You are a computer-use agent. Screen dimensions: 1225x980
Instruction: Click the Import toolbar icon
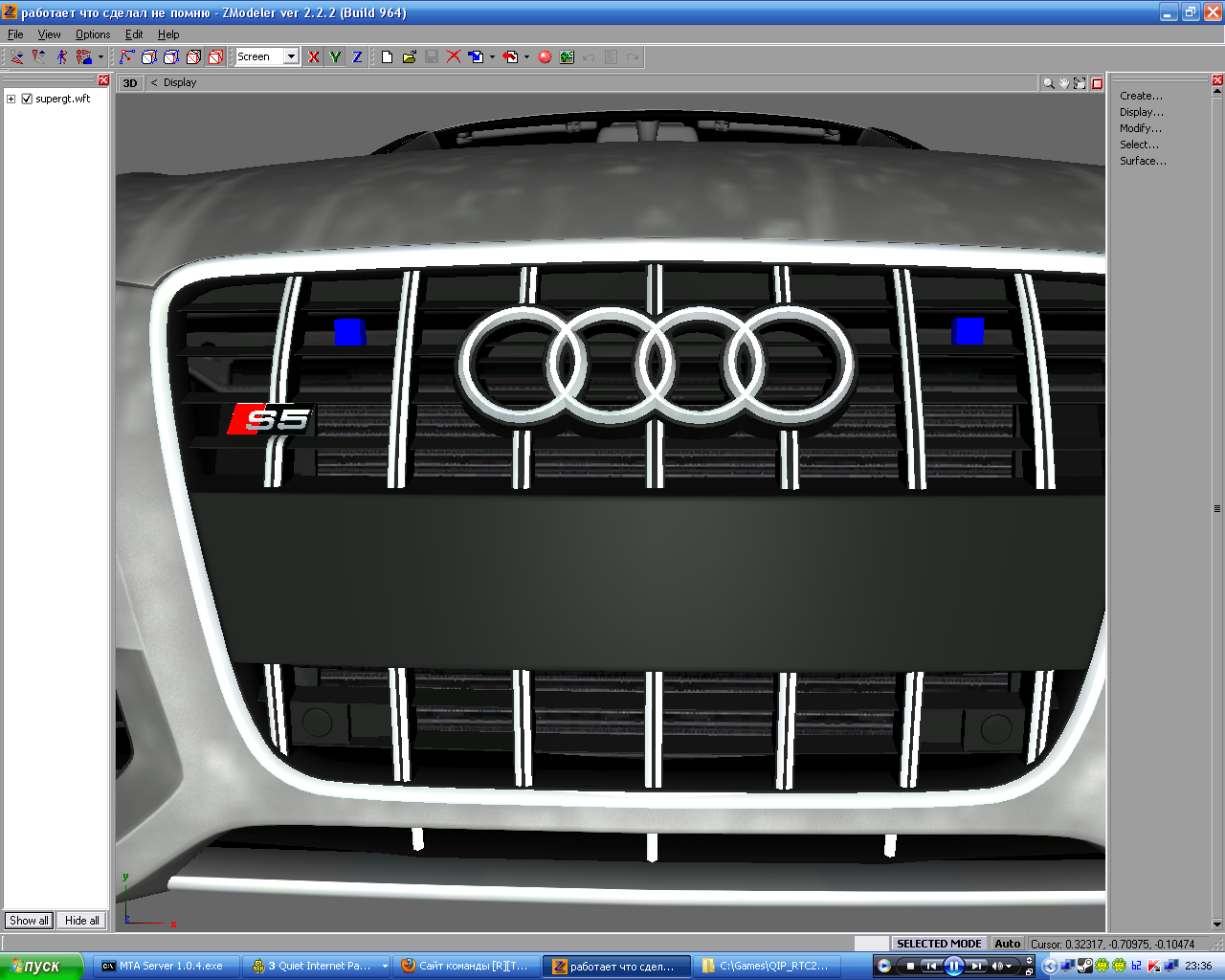476,57
